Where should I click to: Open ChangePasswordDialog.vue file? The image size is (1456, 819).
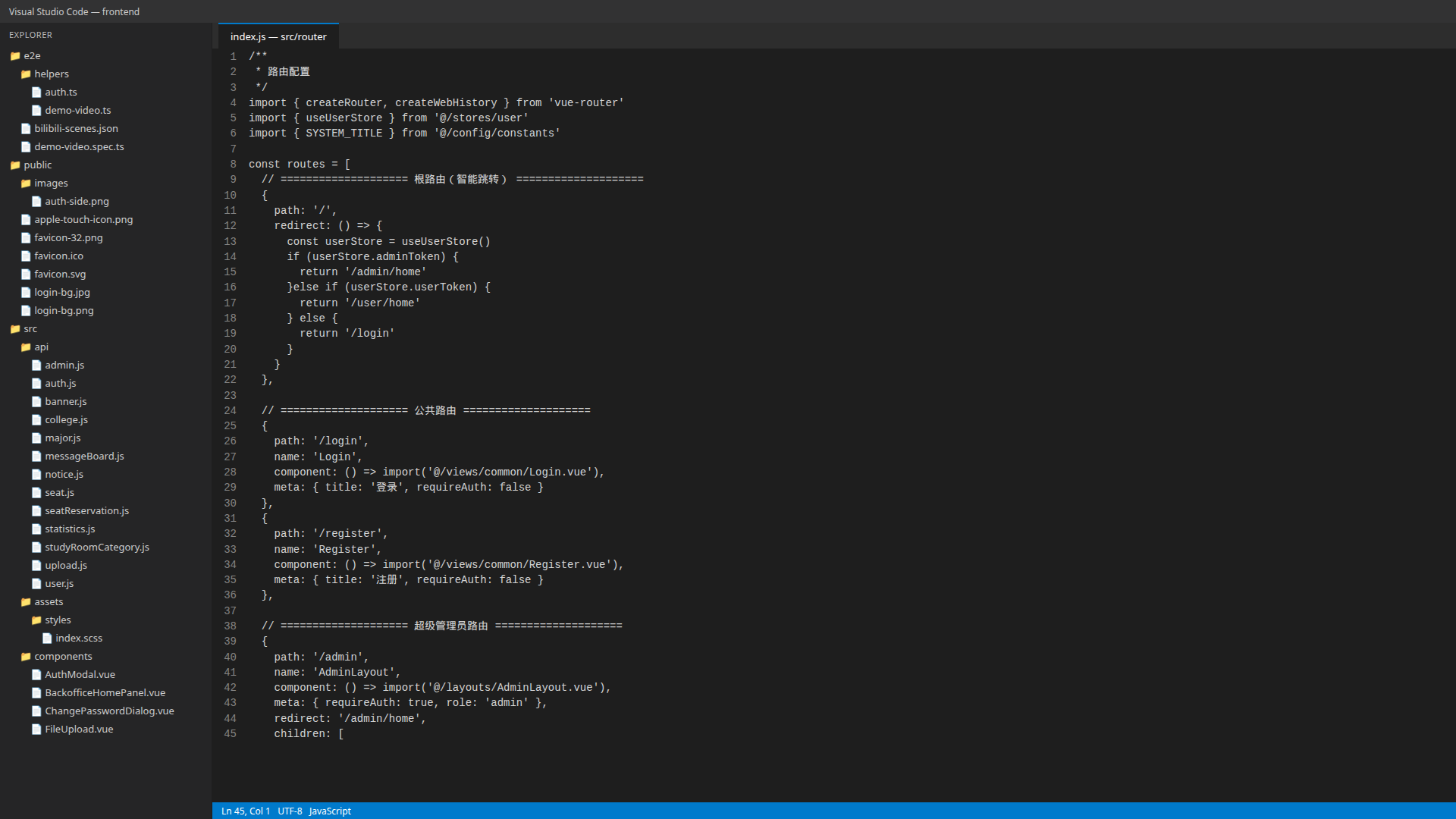pos(105,711)
